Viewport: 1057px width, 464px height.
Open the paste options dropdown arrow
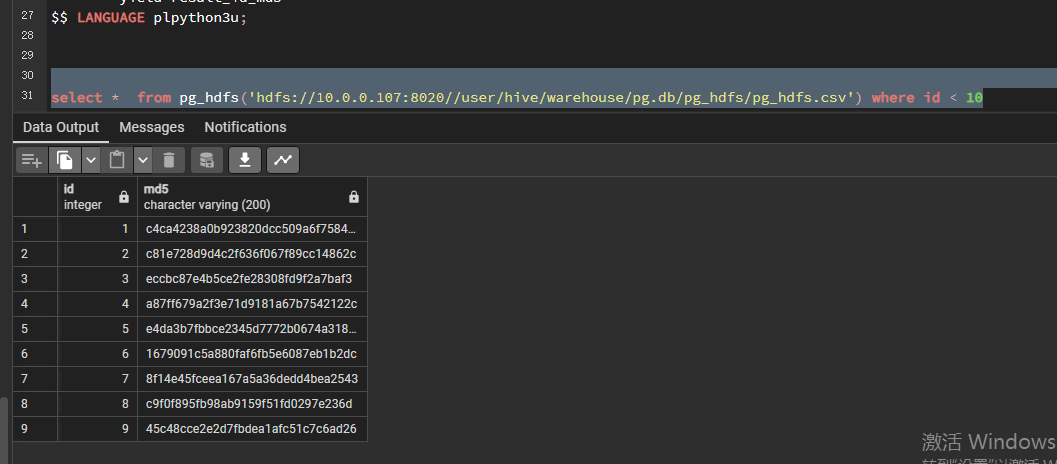click(143, 160)
